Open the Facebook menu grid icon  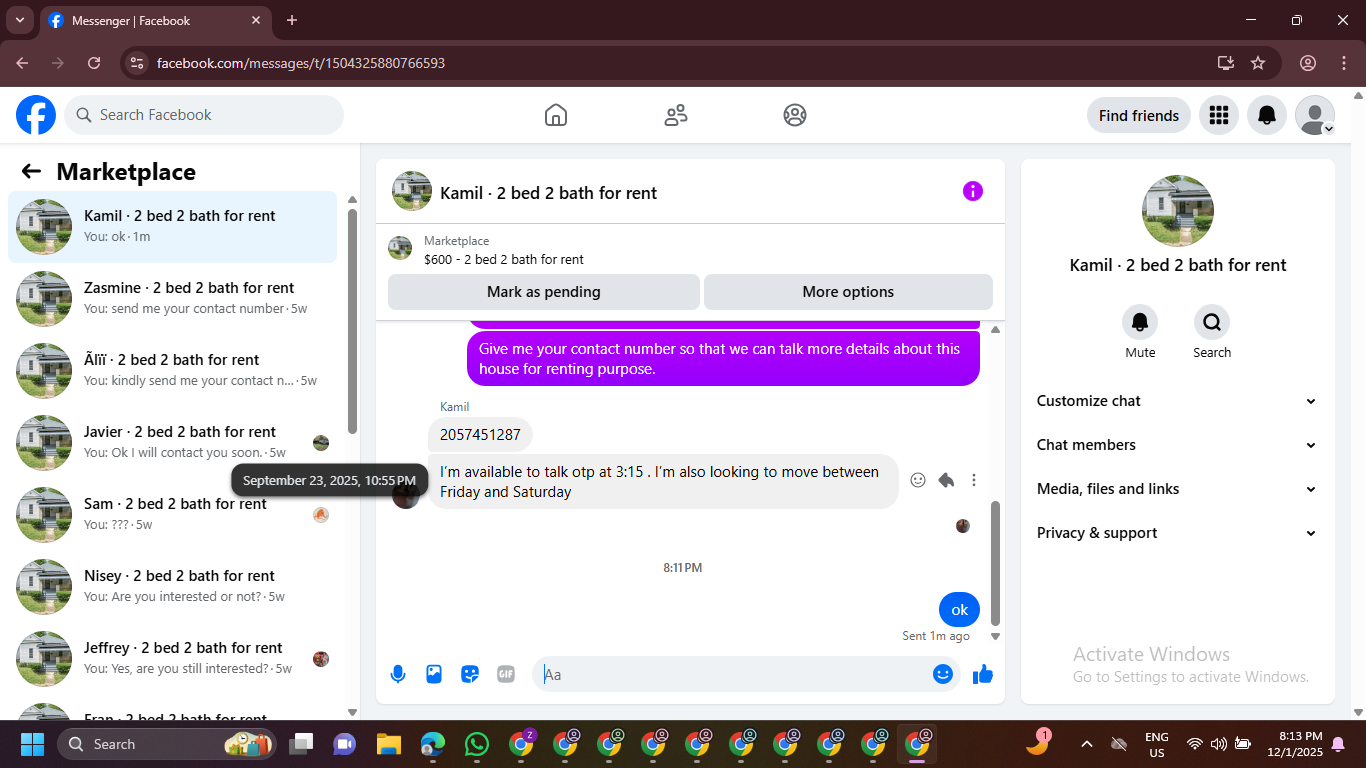point(1218,115)
